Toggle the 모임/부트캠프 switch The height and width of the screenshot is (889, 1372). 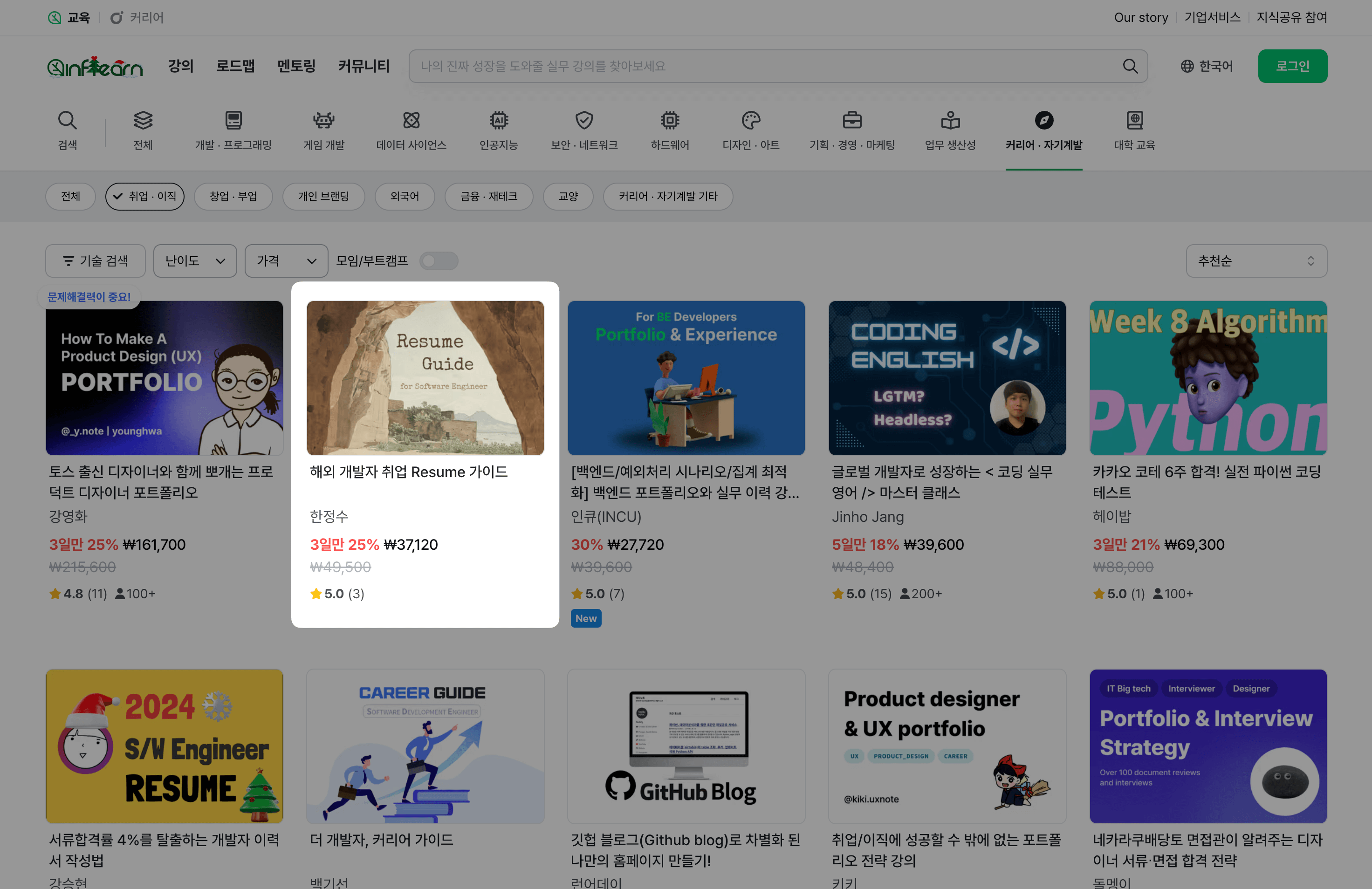click(438, 261)
